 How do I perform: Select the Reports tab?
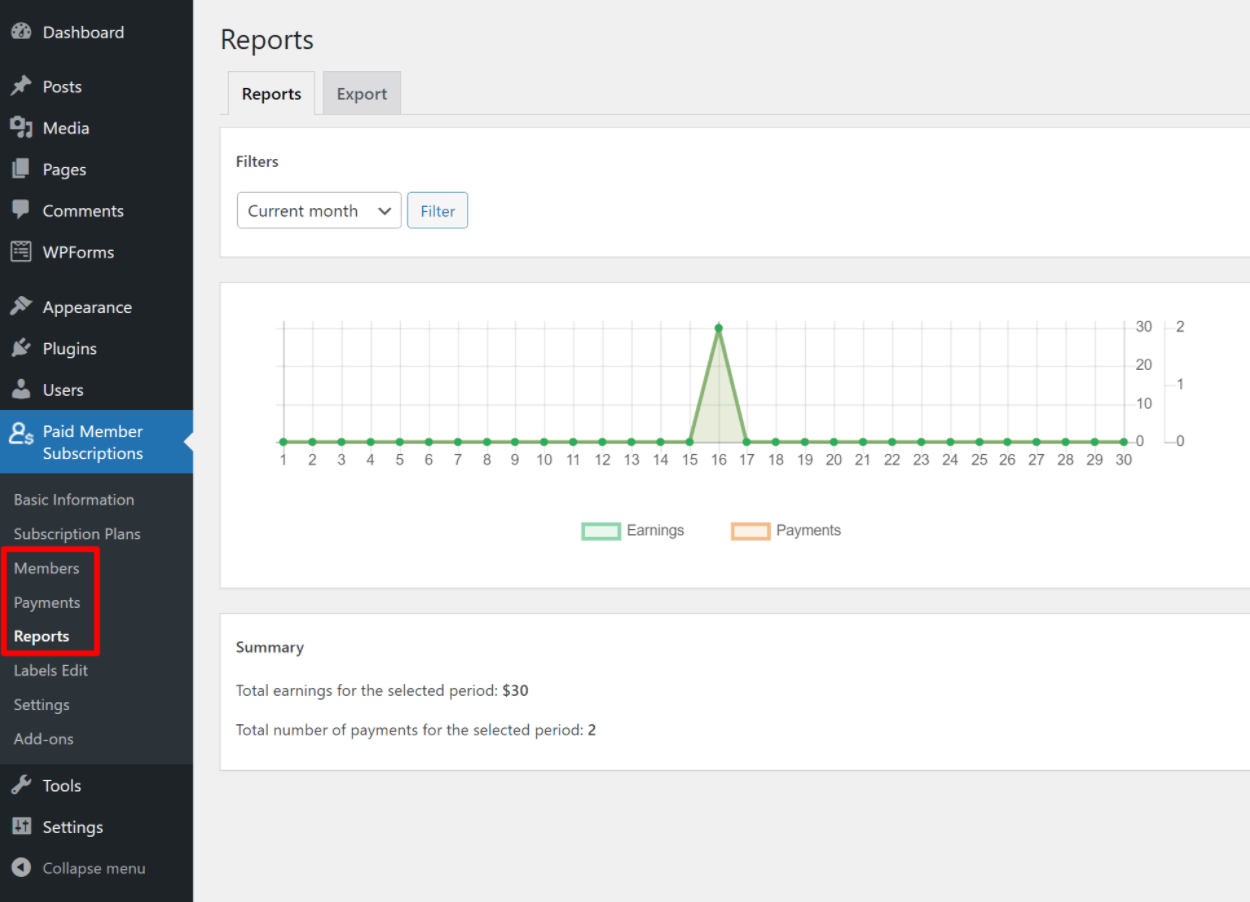tap(271, 94)
